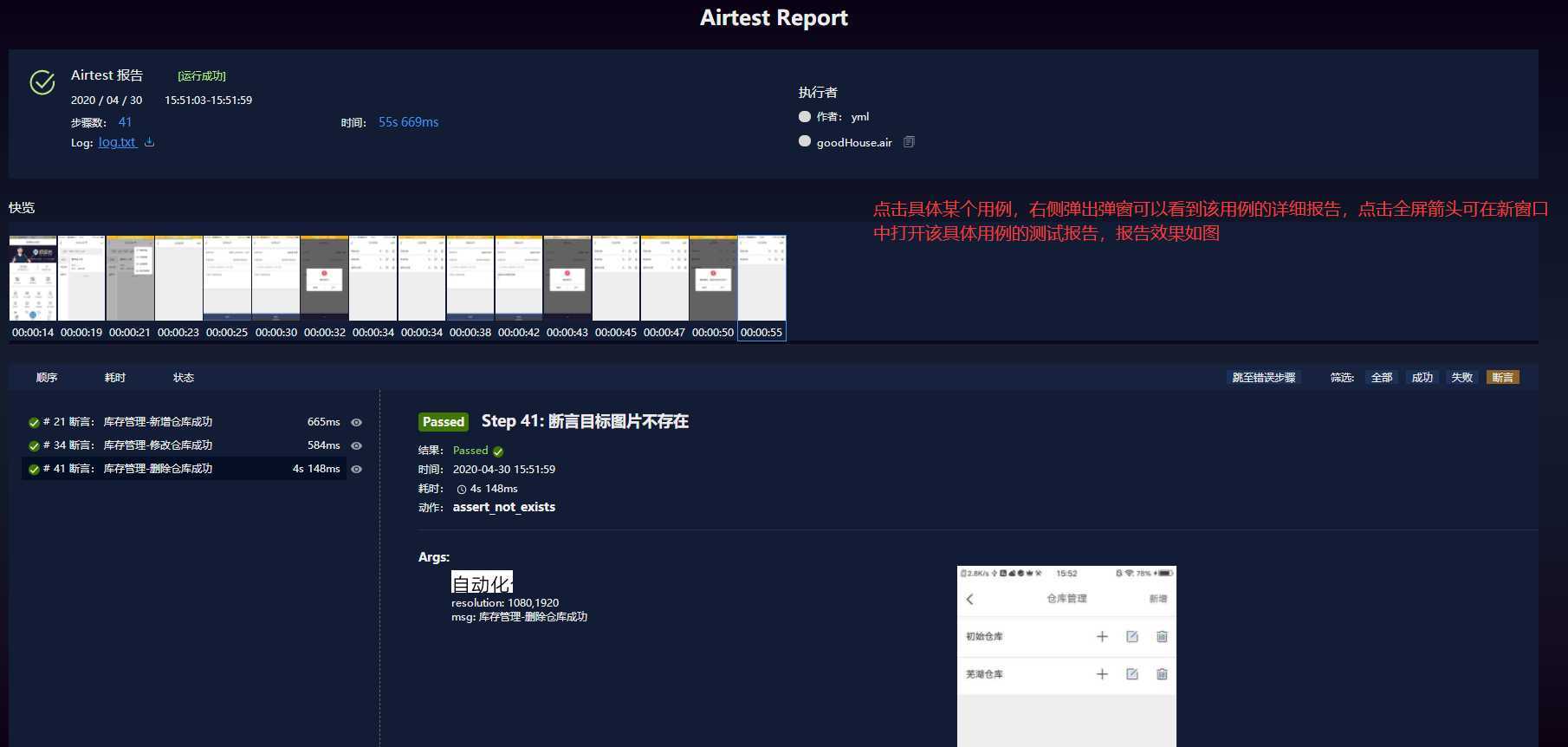The image size is (1568, 747).
Task: Click the author name yml
Action: coord(860,117)
